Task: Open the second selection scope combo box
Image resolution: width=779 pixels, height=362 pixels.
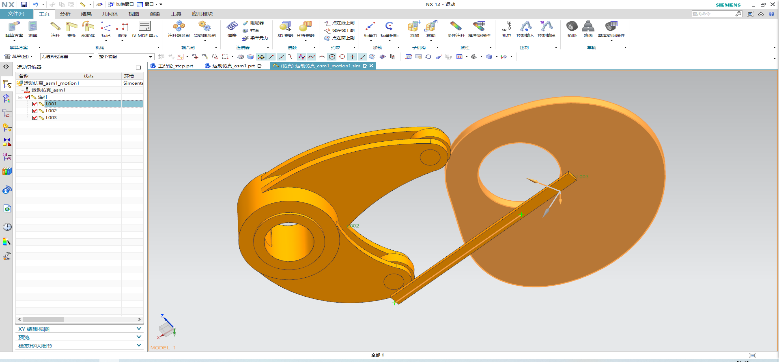Action: (x=126, y=57)
